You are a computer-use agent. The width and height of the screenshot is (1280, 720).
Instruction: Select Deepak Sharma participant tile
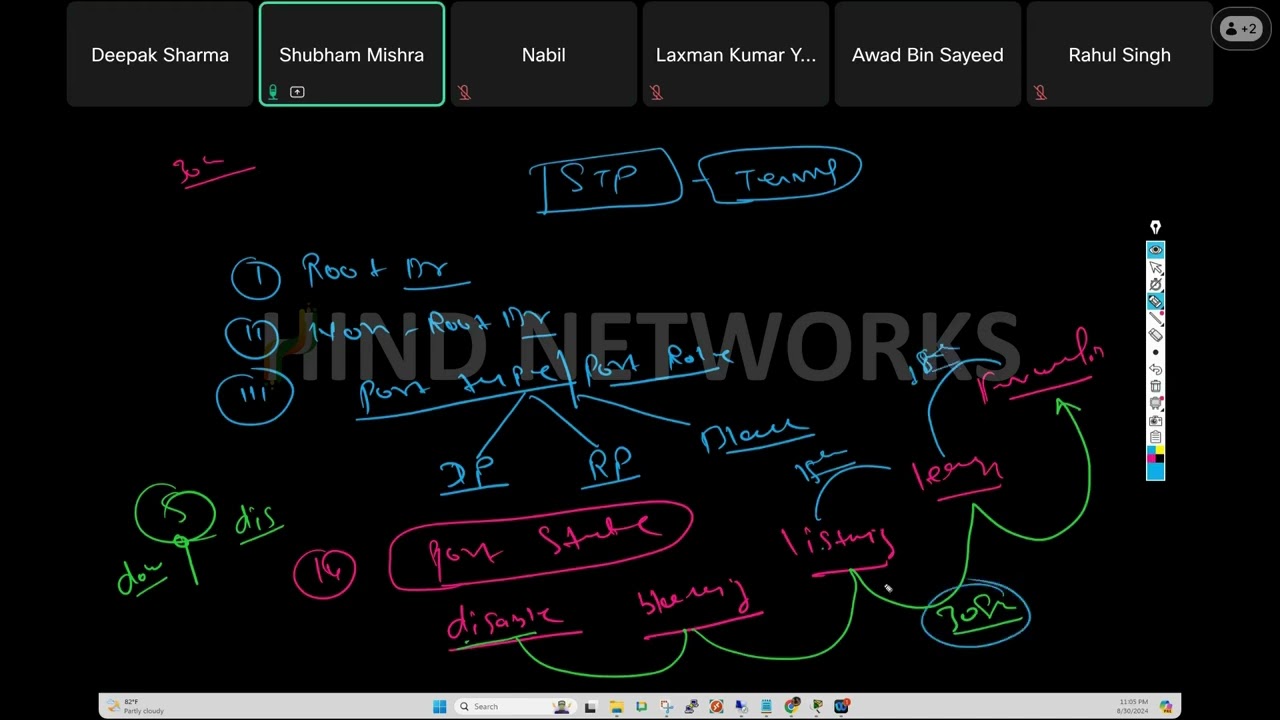pos(160,54)
